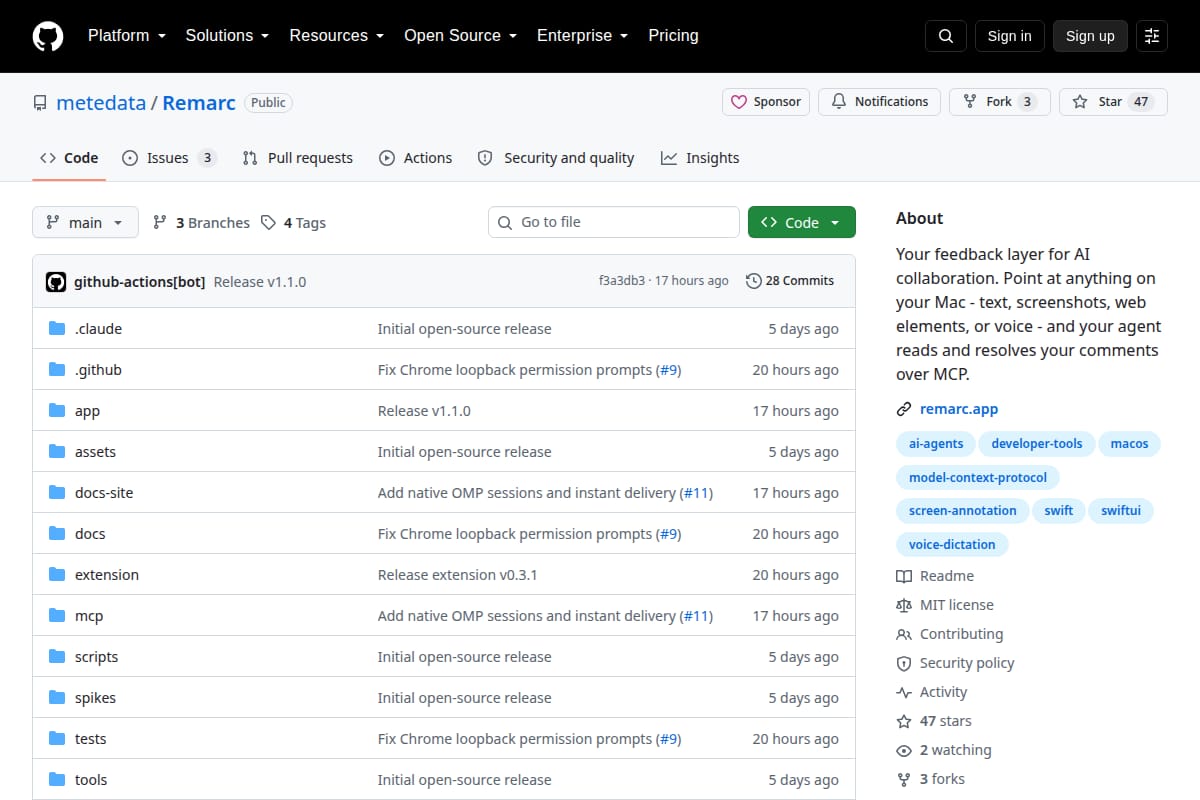Switch to the Pull requests tab
The height and width of the screenshot is (800, 1200).
(298, 158)
